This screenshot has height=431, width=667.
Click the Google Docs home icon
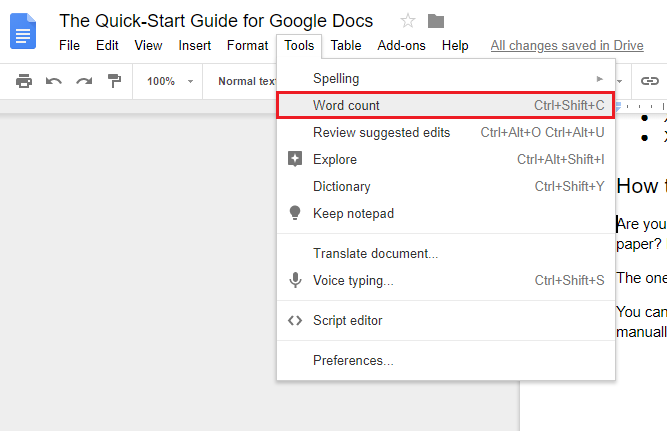[x=23, y=31]
